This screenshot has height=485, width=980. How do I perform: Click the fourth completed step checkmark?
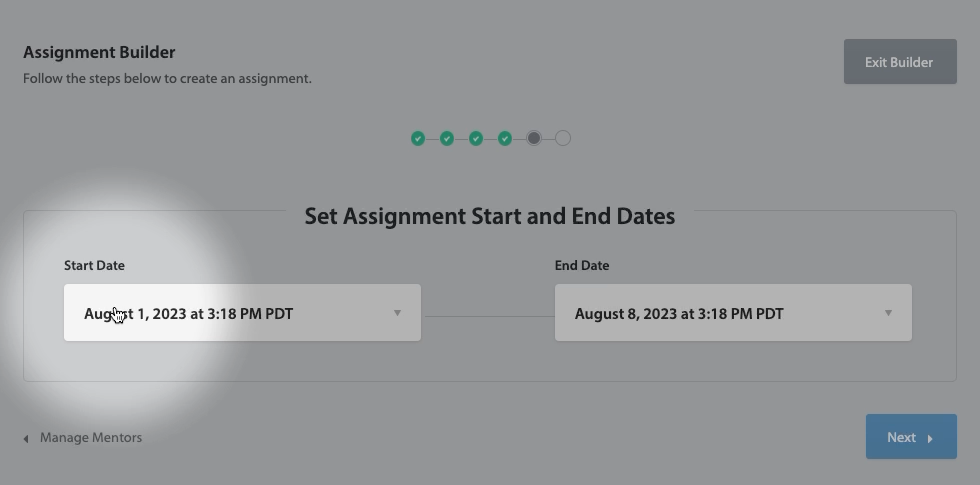505,138
